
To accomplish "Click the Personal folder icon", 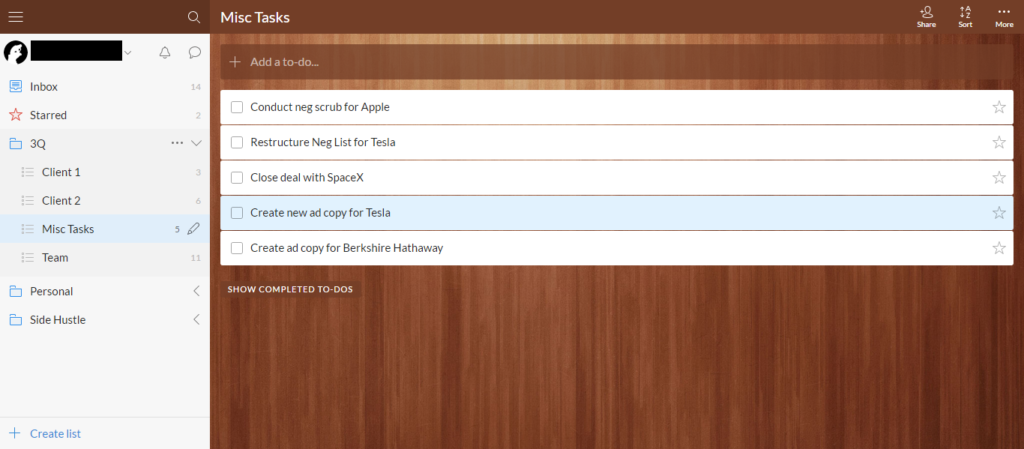I will (x=16, y=292).
